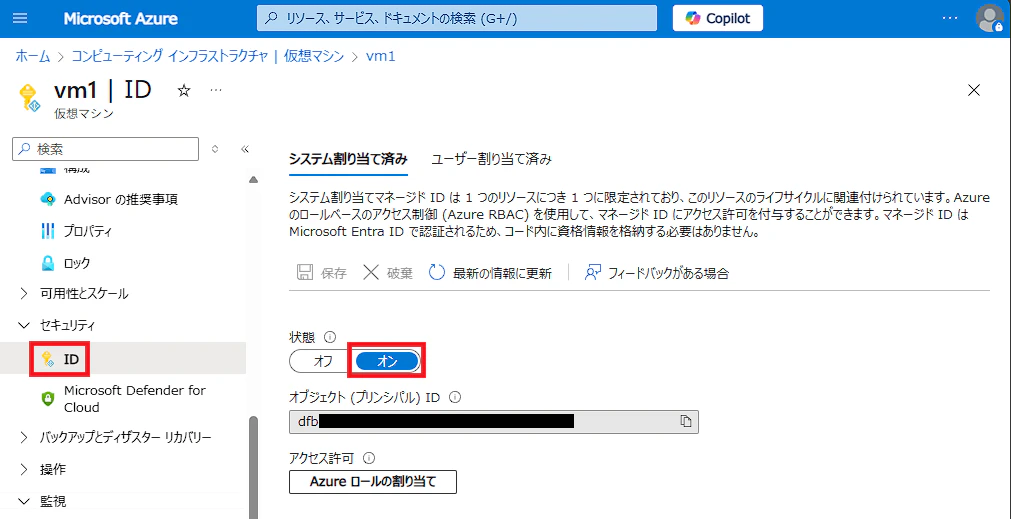Open フィードバックがある場合 feedback link
Image resolution: width=1011 pixels, height=519 pixels.
point(656,273)
